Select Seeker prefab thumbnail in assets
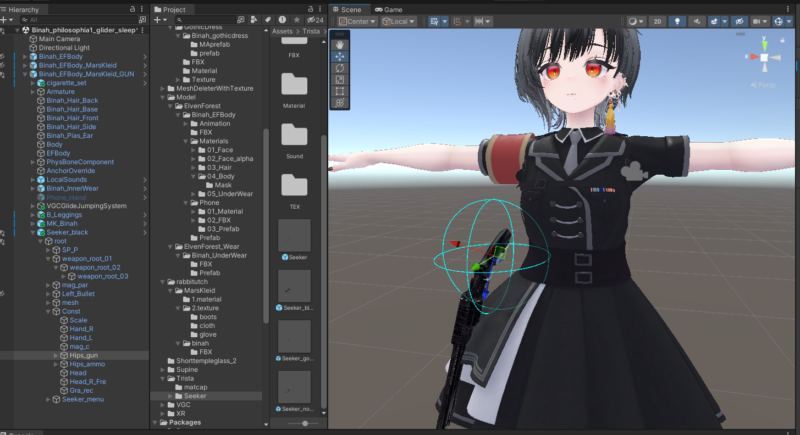The height and width of the screenshot is (435, 800). point(294,236)
